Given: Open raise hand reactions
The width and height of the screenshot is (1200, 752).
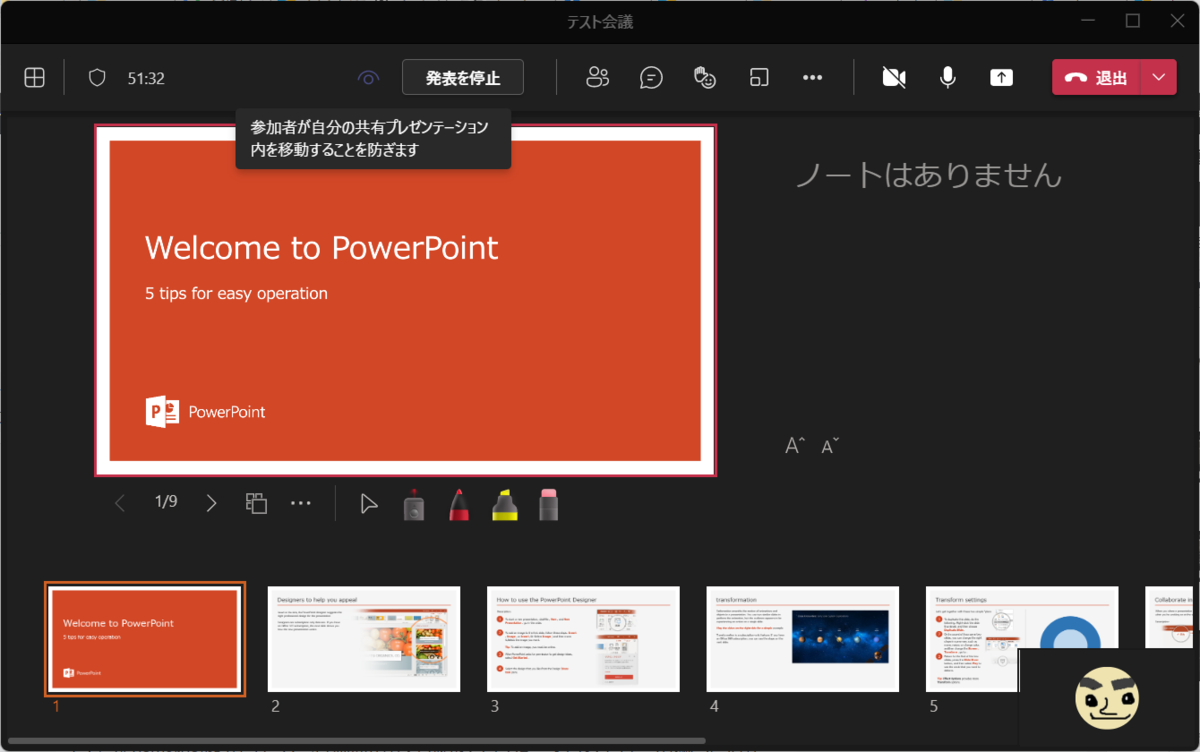Looking at the screenshot, I should 705,78.
